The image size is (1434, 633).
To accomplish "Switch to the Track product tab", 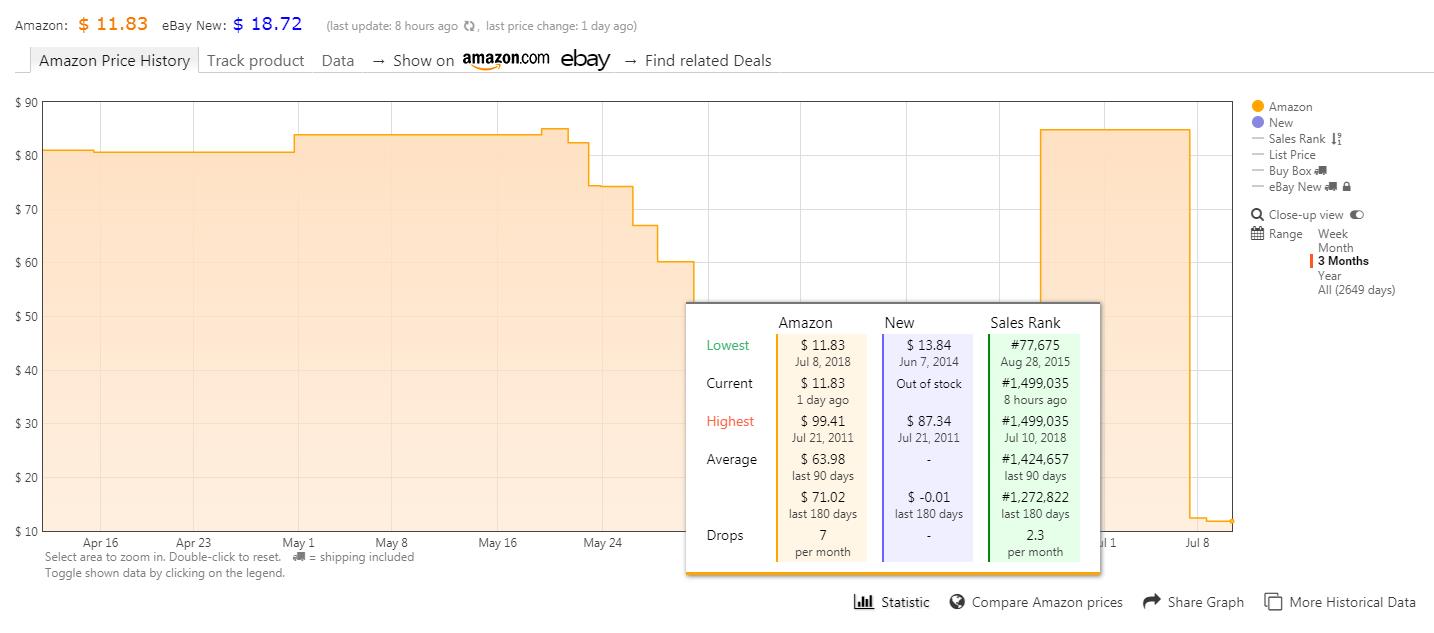I will tap(255, 60).
